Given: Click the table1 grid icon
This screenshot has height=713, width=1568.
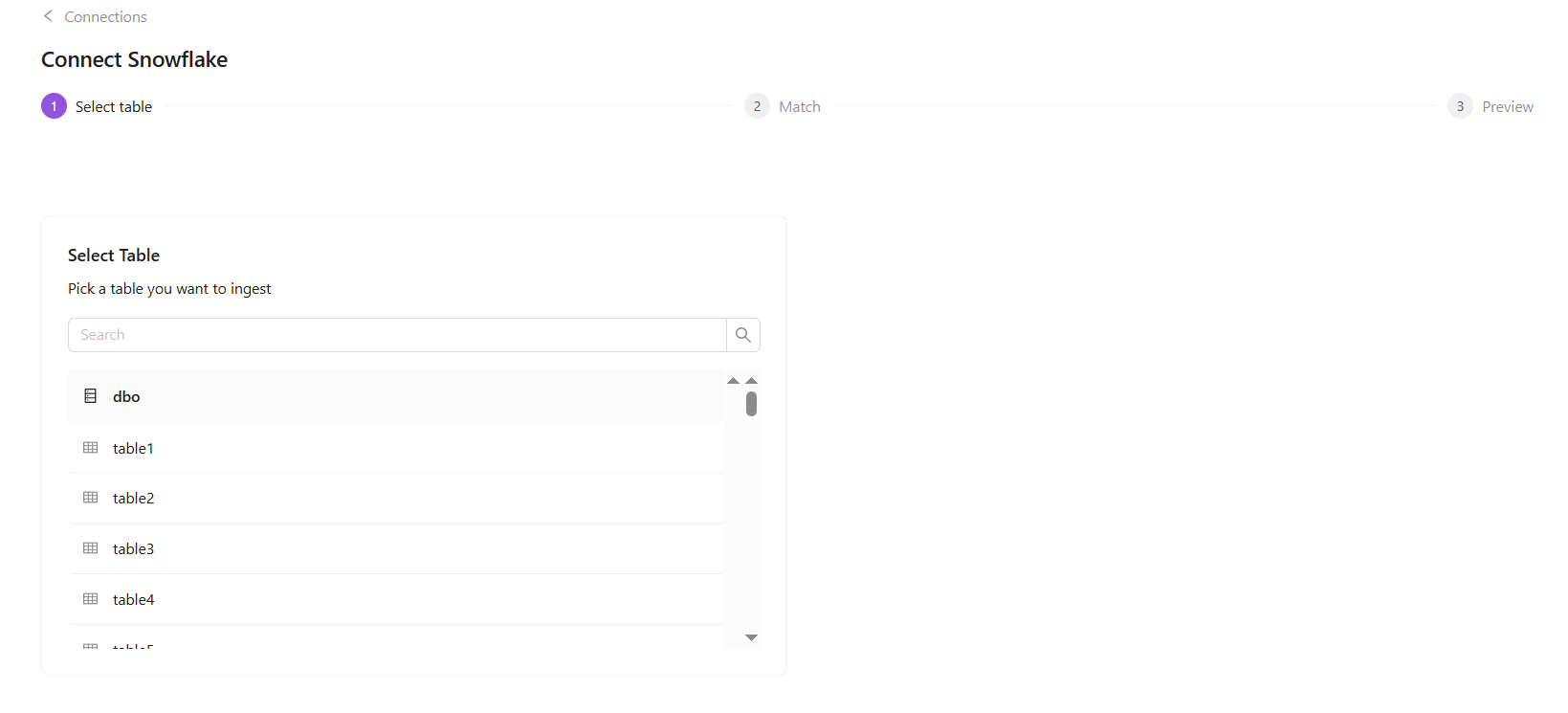Looking at the screenshot, I should point(91,448).
